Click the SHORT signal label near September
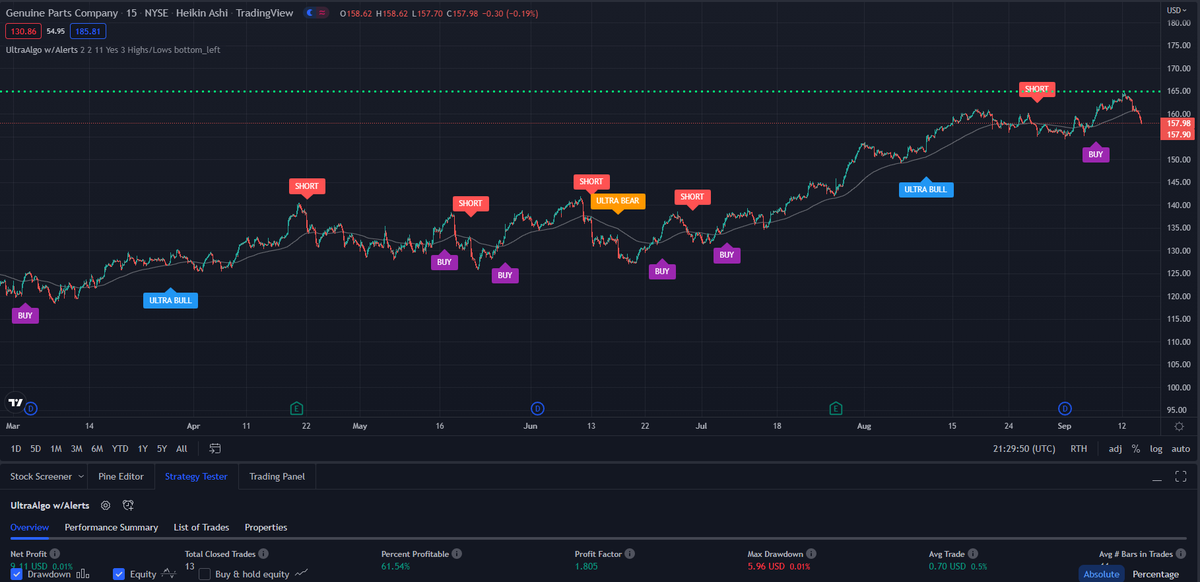This screenshot has width=1200, height=582. pyautogui.click(x=1036, y=89)
